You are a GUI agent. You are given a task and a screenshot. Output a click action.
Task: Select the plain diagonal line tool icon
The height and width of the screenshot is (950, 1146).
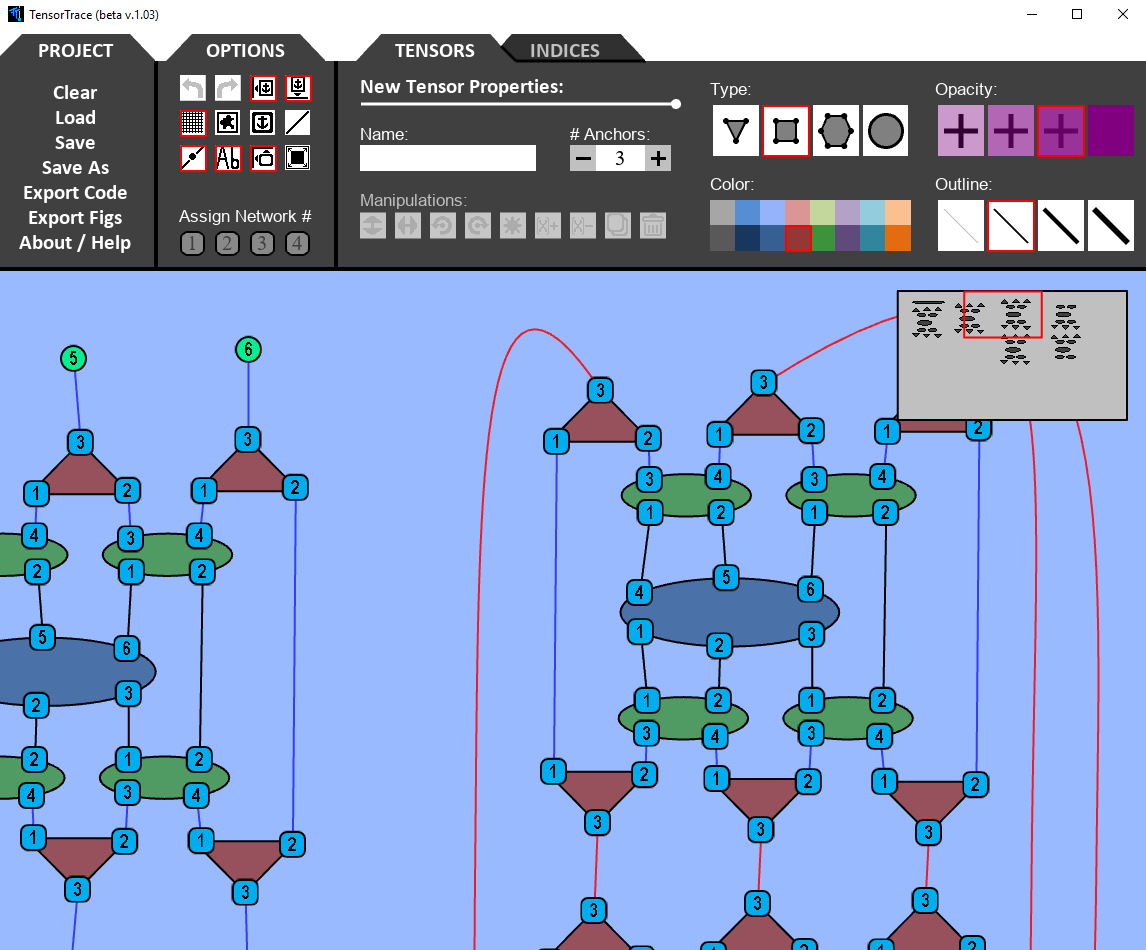coord(297,122)
